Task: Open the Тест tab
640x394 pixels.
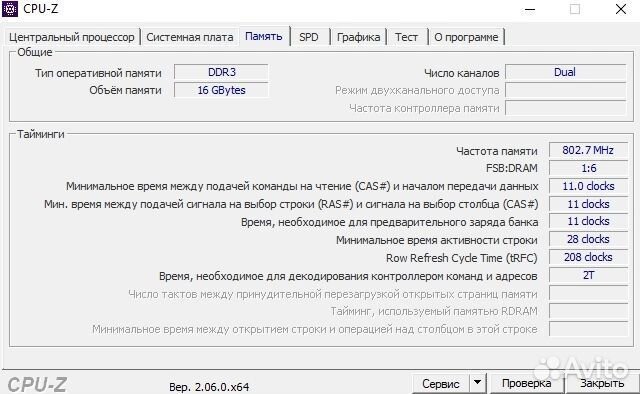Action: (406, 37)
